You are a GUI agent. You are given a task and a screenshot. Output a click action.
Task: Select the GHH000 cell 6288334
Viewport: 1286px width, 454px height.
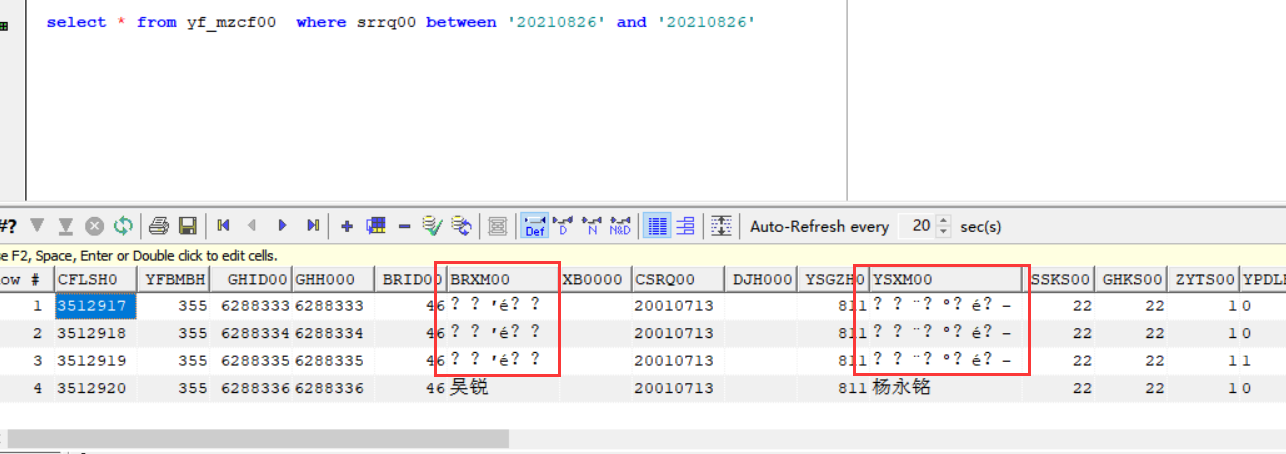pos(332,332)
